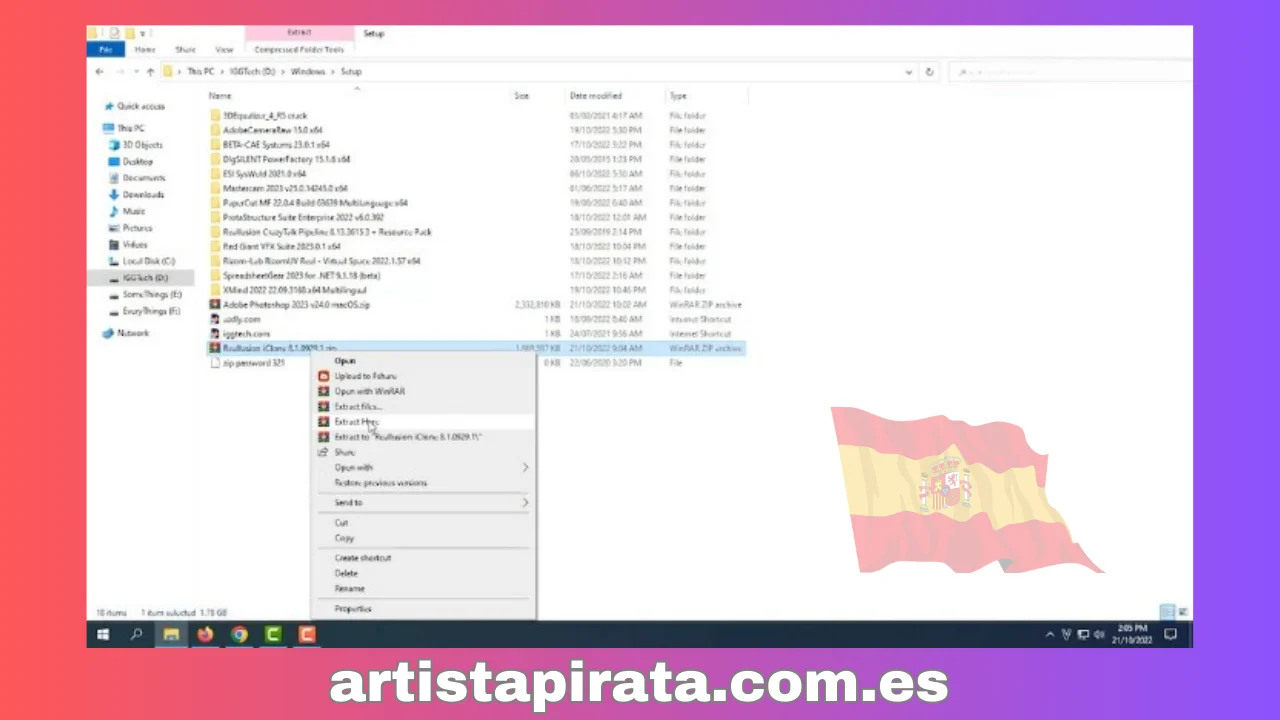Select Restore previous versions entry
1280x720 pixels.
[x=424, y=483]
